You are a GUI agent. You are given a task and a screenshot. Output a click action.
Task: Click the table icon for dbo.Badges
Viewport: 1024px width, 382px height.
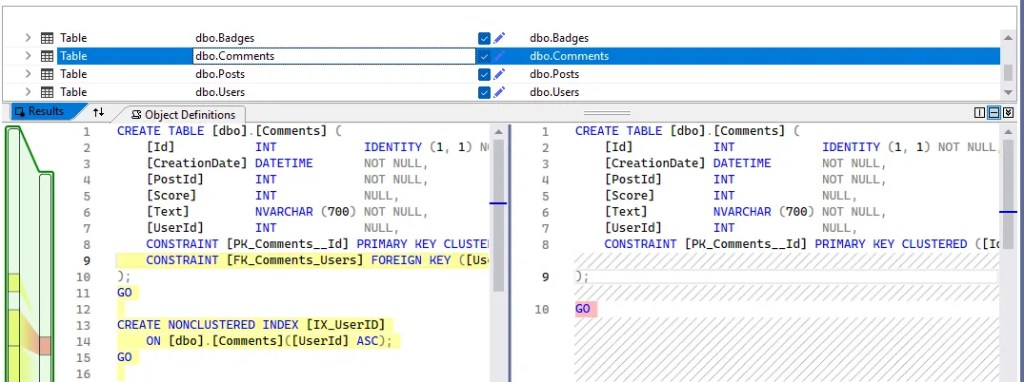pos(47,38)
